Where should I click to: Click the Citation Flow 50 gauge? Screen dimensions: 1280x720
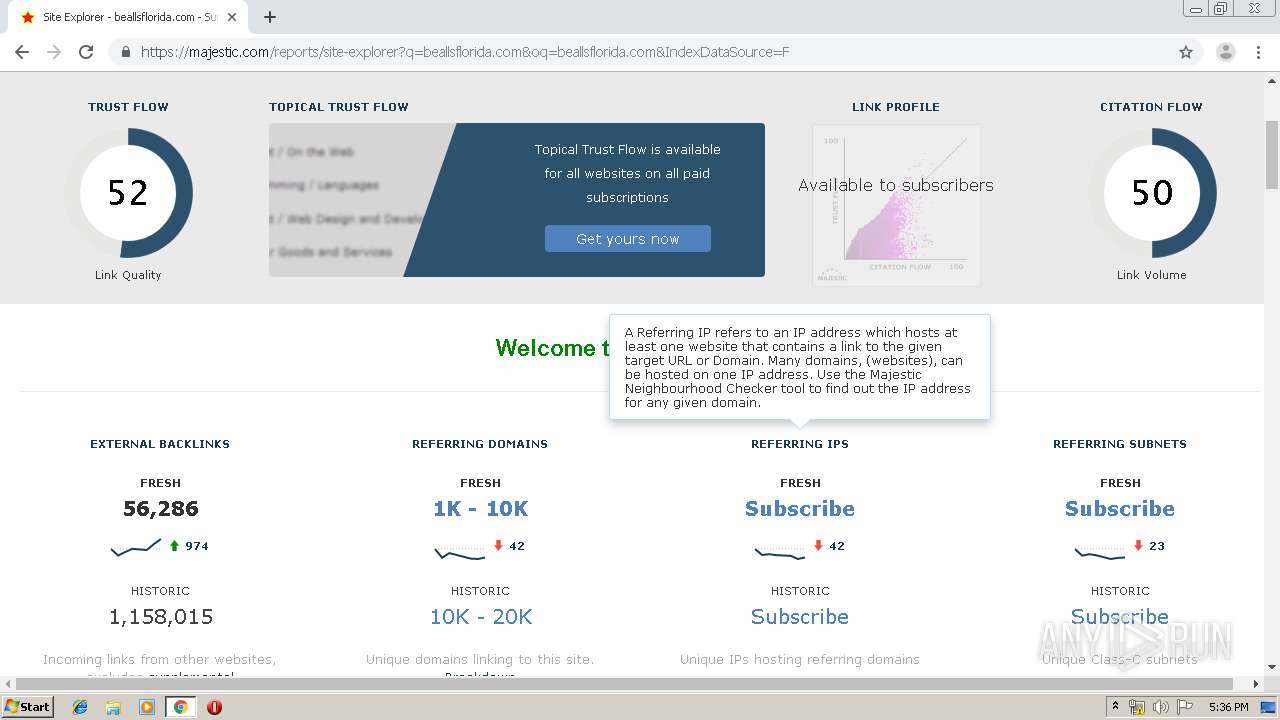[x=1152, y=192]
